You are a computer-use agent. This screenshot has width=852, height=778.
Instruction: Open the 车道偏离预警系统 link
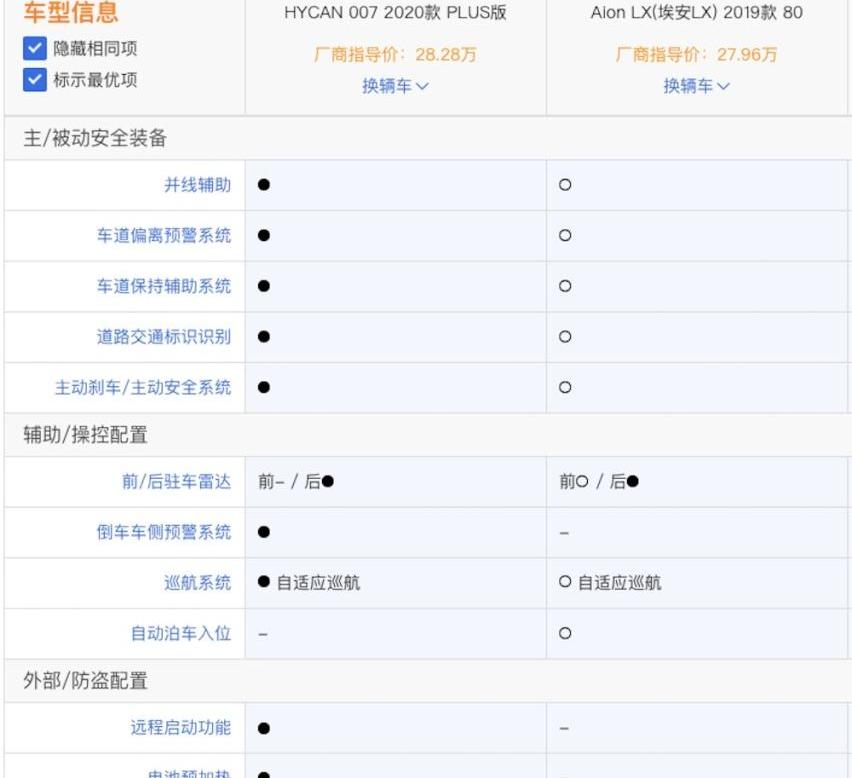164,235
